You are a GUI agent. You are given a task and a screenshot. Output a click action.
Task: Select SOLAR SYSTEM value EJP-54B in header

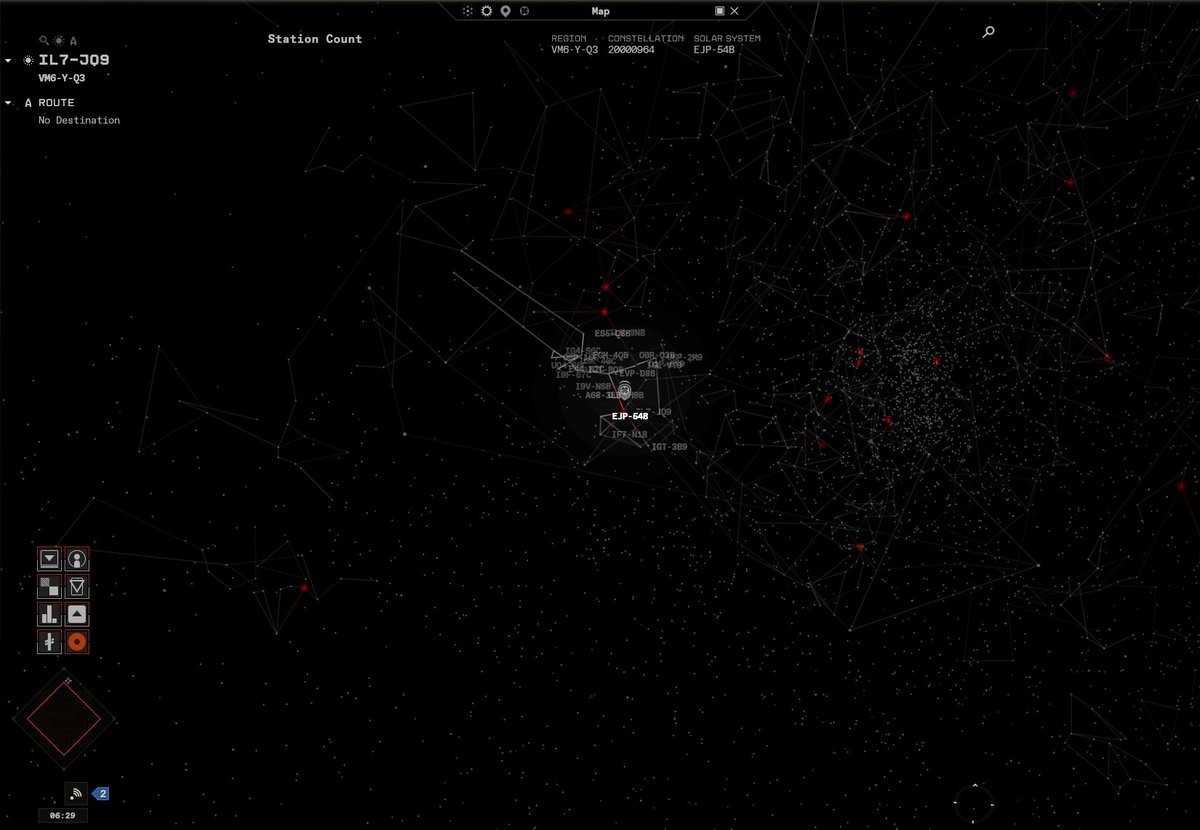714,49
